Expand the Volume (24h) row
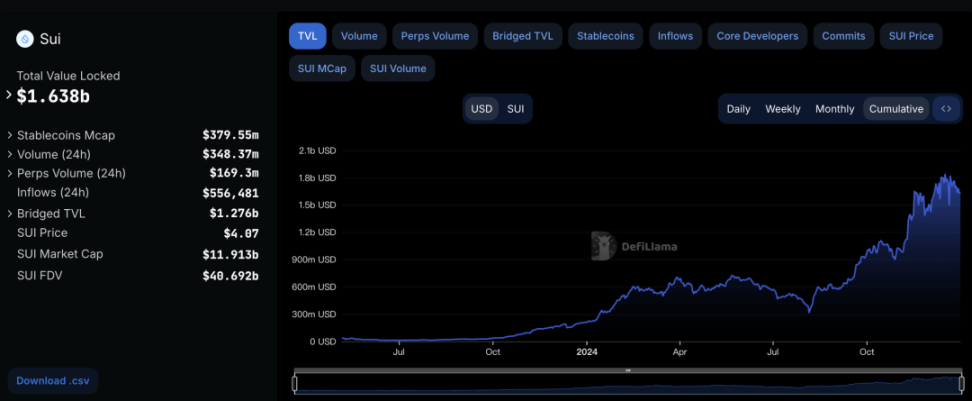This screenshot has height=401, width=972. 10,154
